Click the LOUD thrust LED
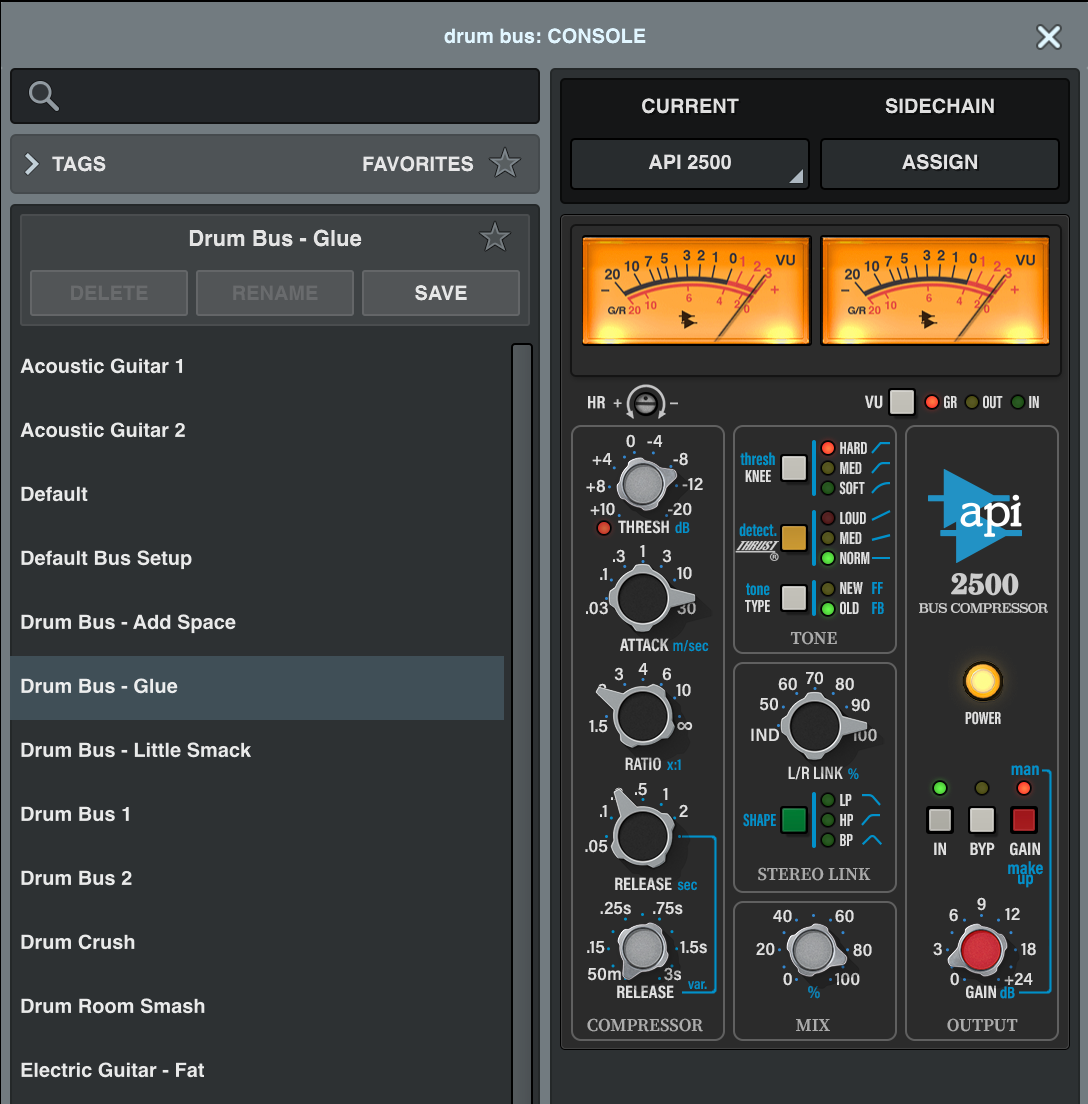 tap(828, 518)
